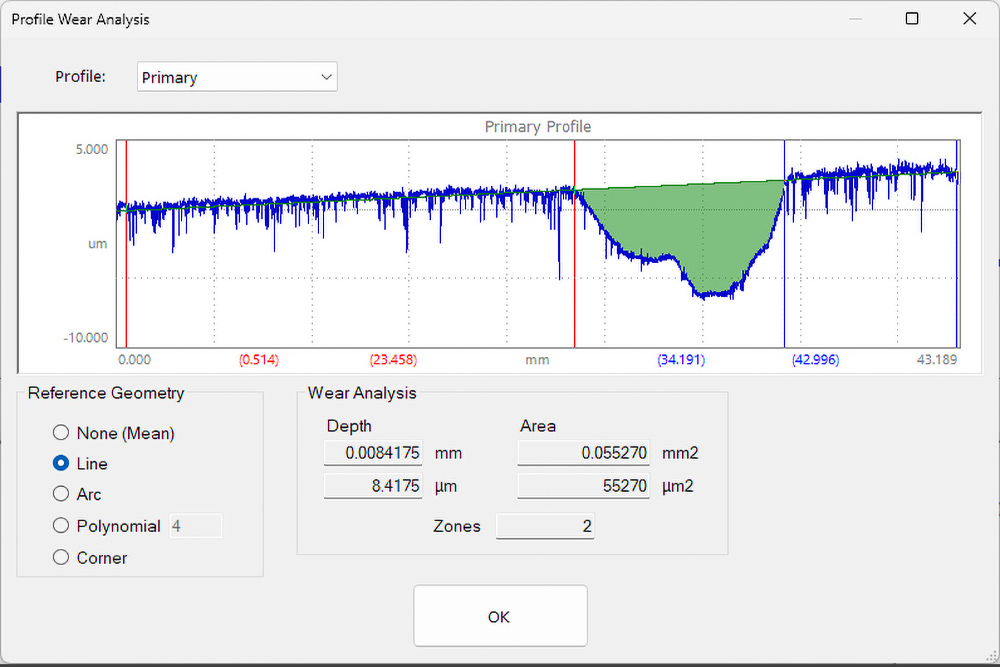Image resolution: width=1000 pixels, height=667 pixels.
Task: Click the Wear Analysis group label
Action: tap(362, 393)
